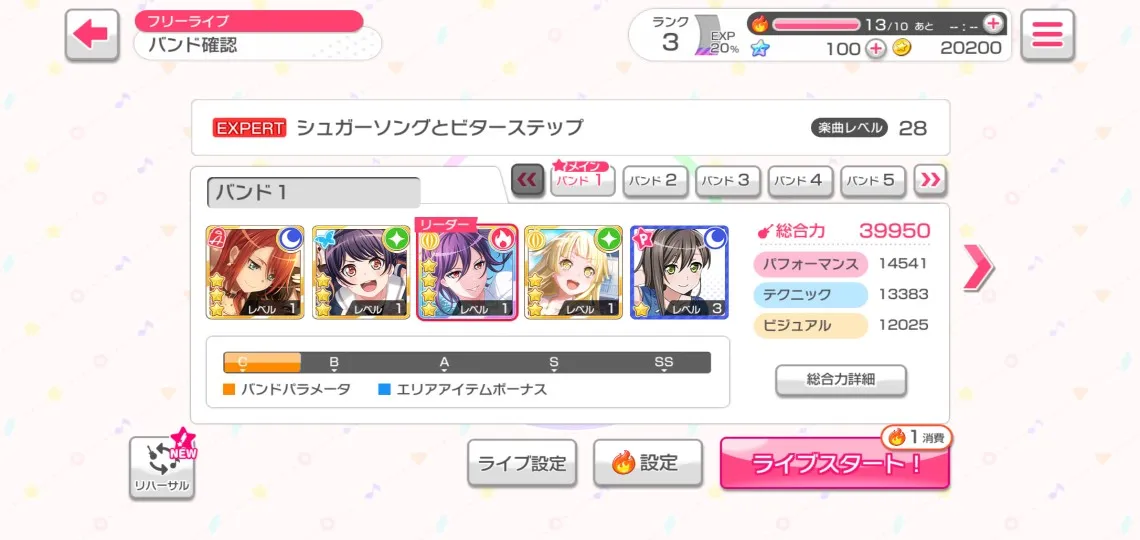Viewport: 1140px width, 540px height.
Task: Add stamina with the plus next to 13/10
Action: point(992,24)
